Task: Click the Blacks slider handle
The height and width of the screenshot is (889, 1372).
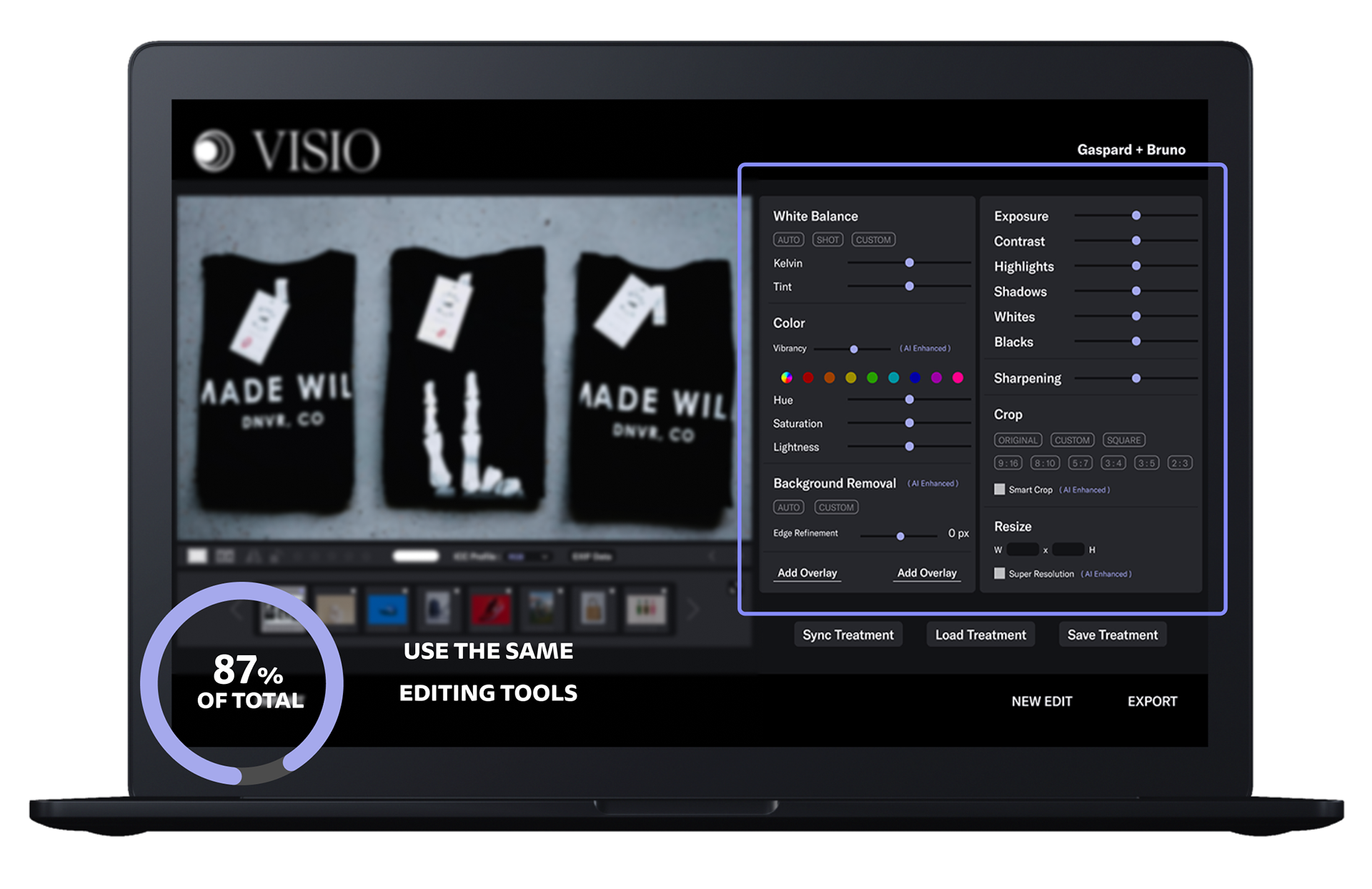Action: click(1136, 341)
